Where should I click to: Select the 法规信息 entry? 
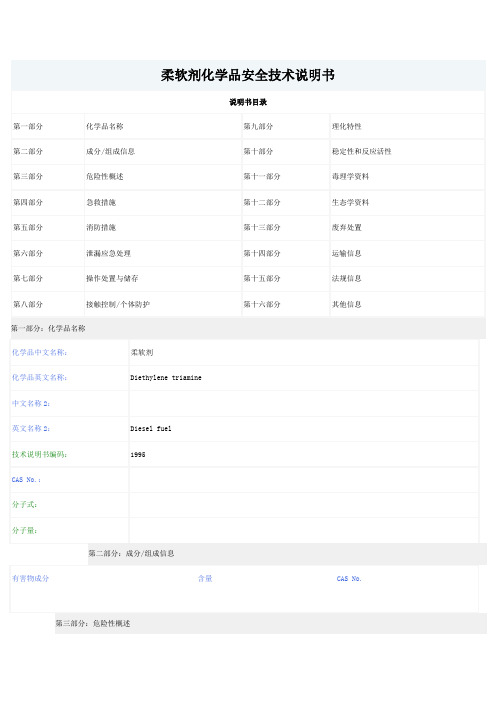point(347,278)
